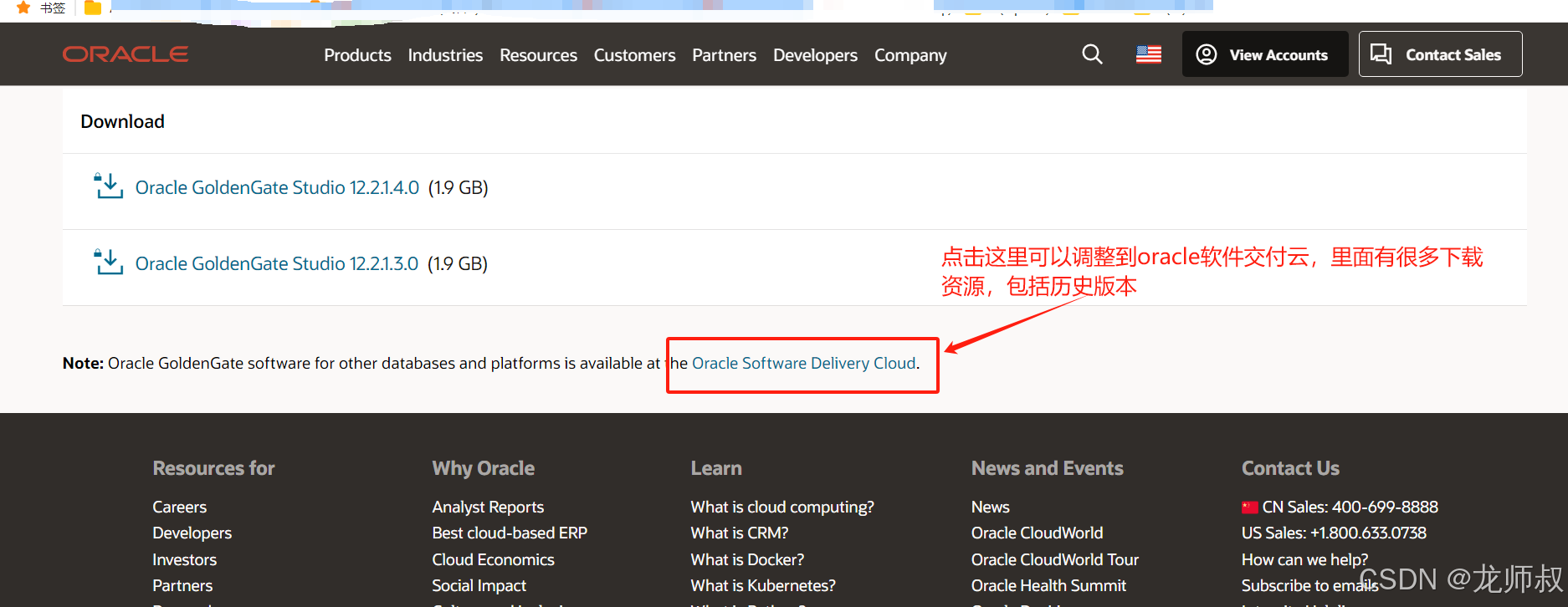Open Investors footer link

pyautogui.click(x=184, y=559)
